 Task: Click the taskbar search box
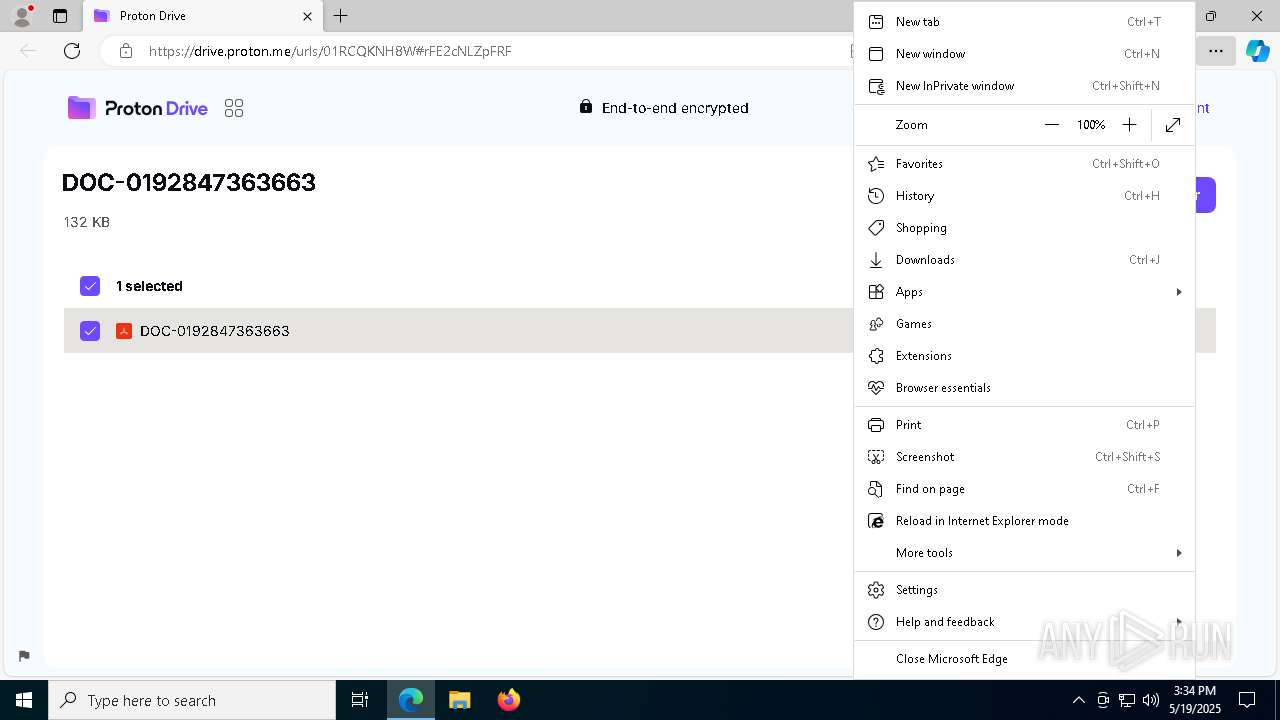coord(192,700)
